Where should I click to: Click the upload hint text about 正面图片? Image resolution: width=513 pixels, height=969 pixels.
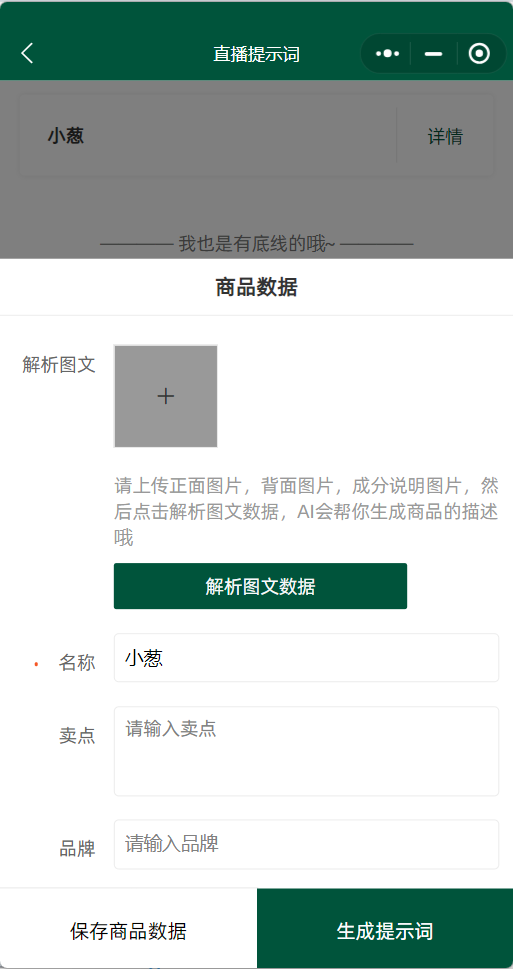click(306, 512)
